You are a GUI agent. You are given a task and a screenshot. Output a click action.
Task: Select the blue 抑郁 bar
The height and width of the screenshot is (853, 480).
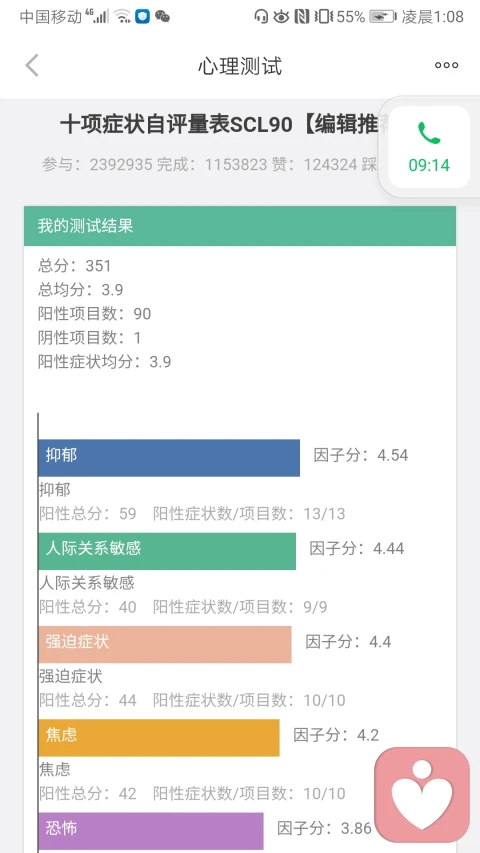point(169,458)
